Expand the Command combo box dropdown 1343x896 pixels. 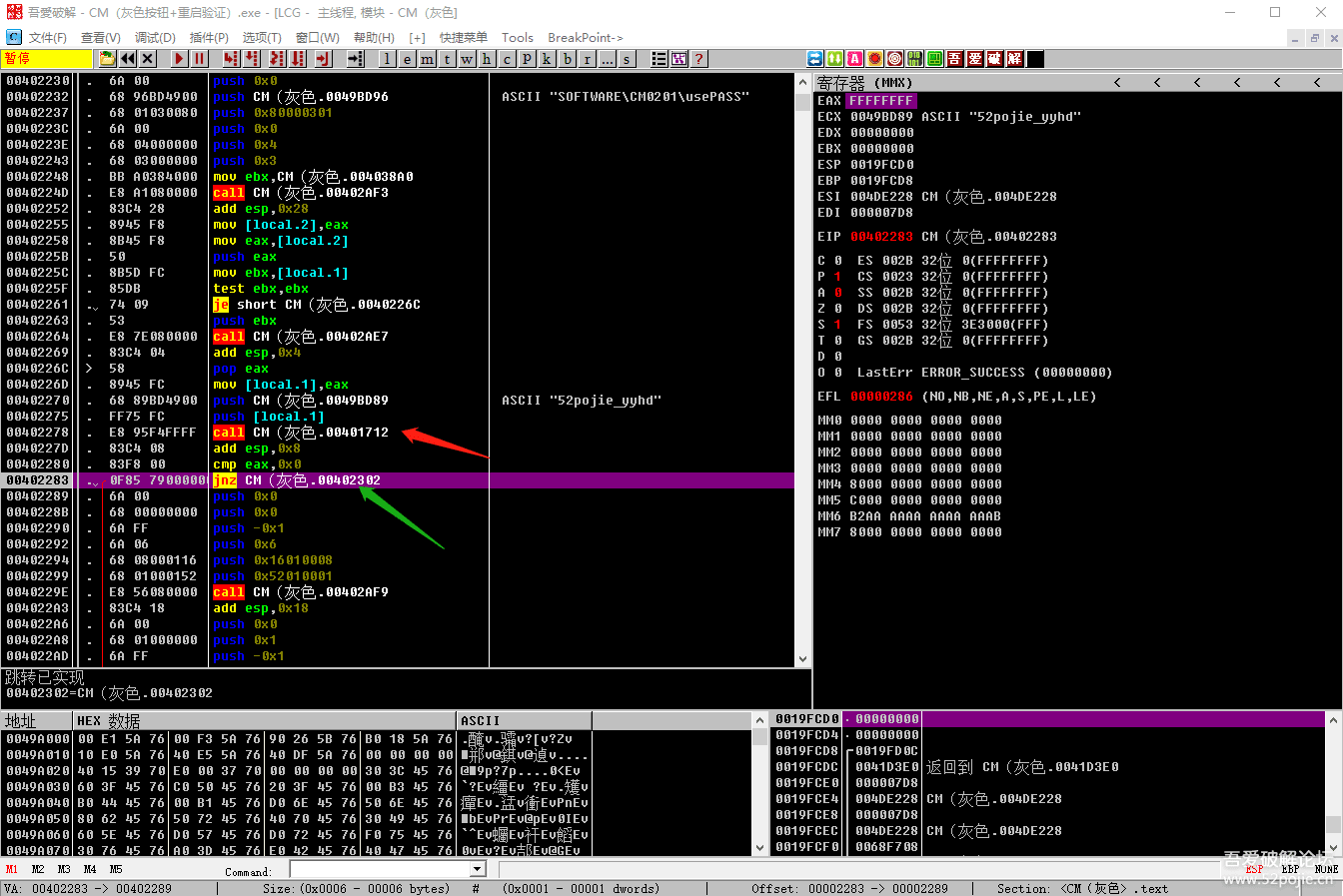(477, 870)
